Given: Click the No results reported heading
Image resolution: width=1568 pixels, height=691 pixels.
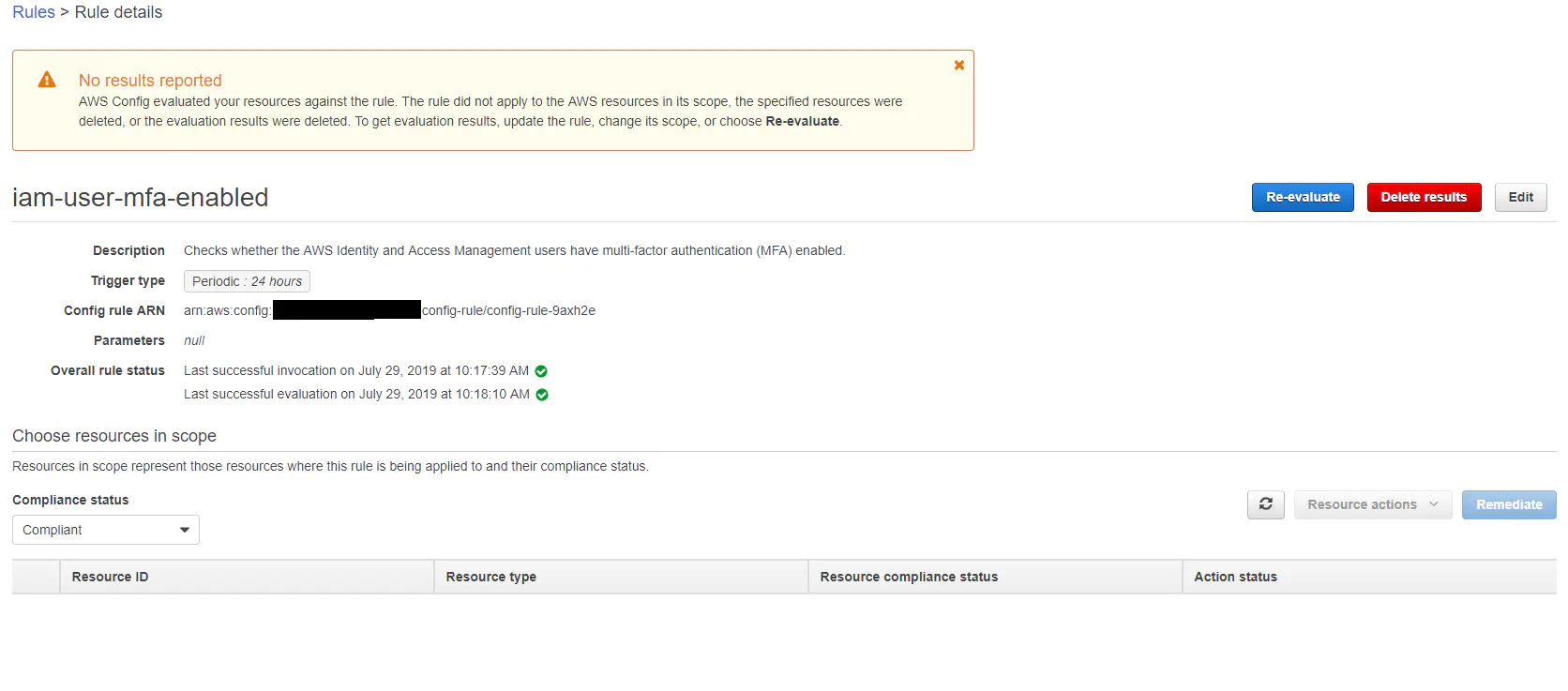Looking at the screenshot, I should (150, 81).
